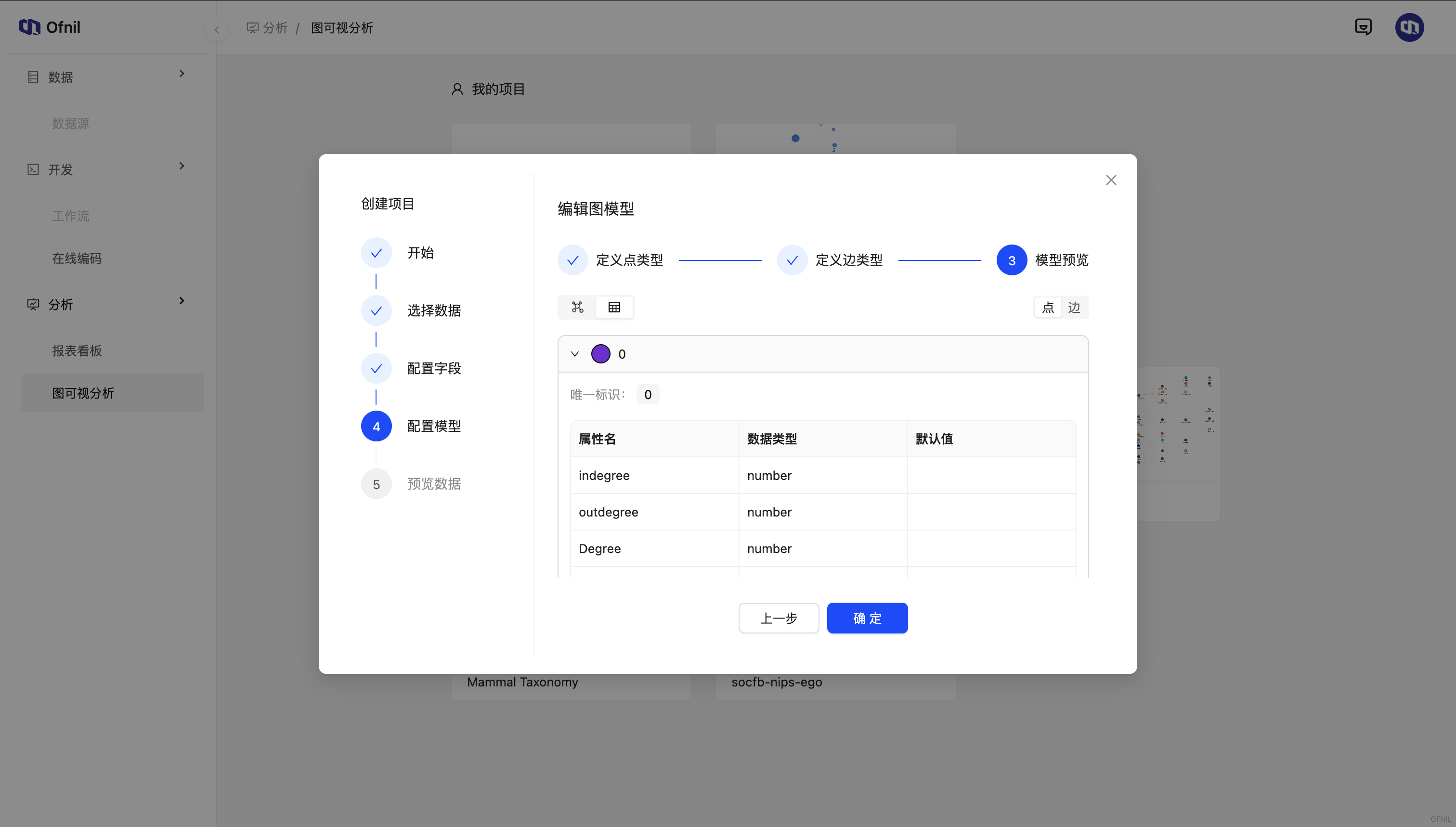Screen dimensions: 1456x827
Task: Click the 定义边类型 step checkmark icon
Action: (x=792, y=260)
